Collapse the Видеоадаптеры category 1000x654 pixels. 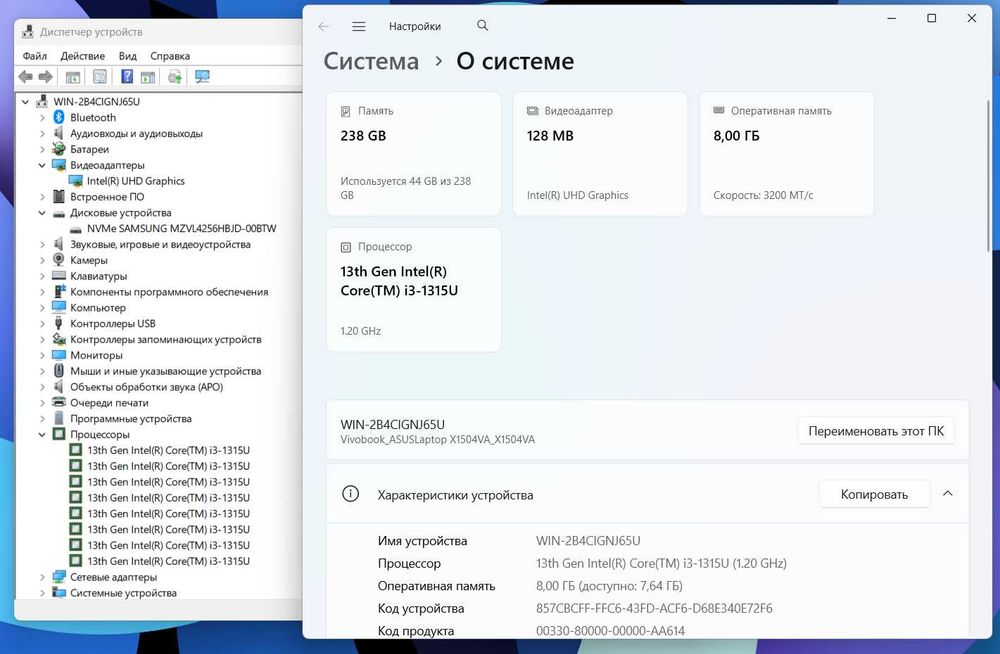[x=42, y=165]
